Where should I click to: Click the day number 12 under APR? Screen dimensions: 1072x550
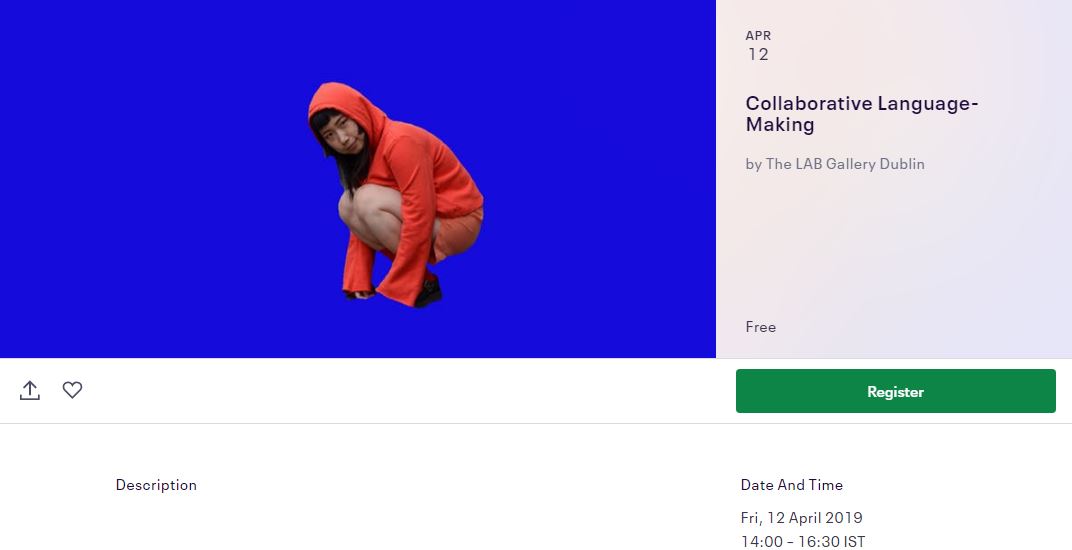(x=758, y=55)
